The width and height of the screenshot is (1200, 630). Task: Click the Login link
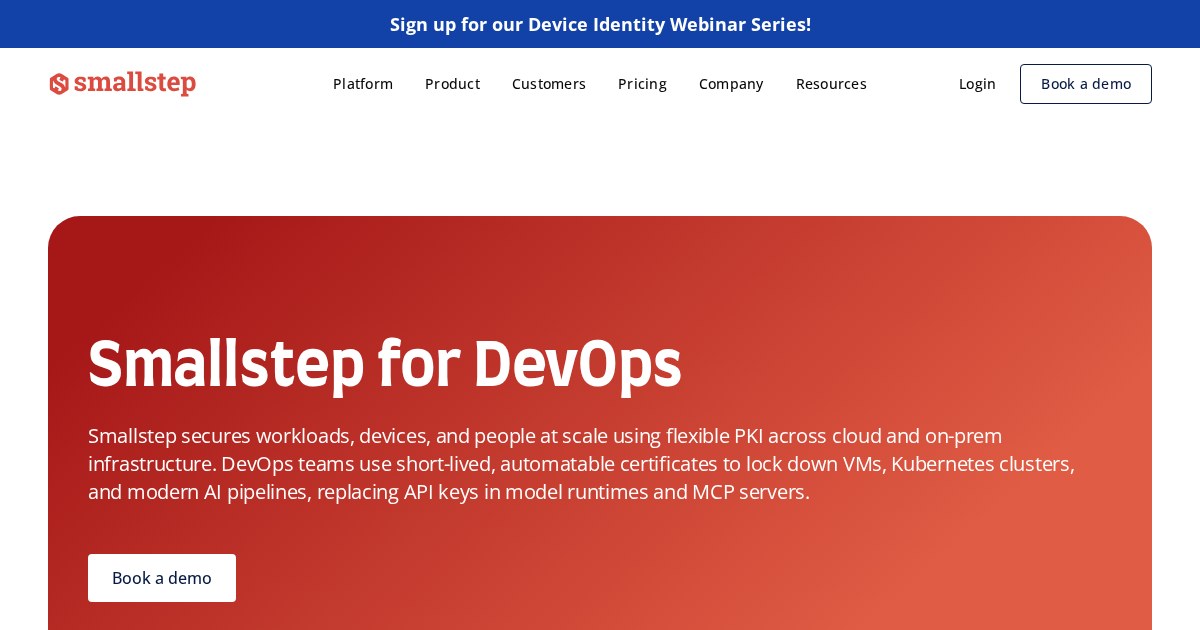977,84
